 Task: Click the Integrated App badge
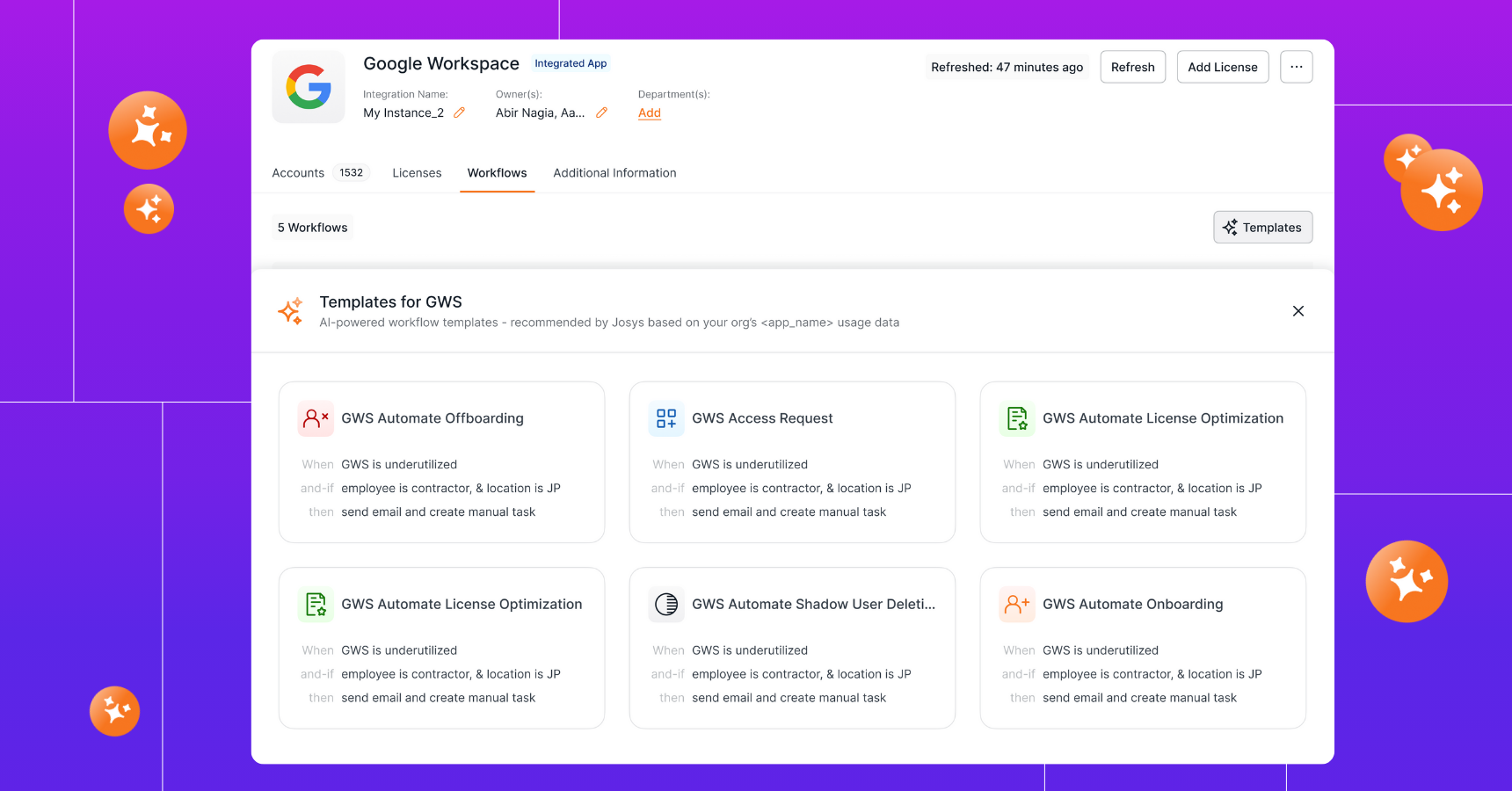coord(571,63)
